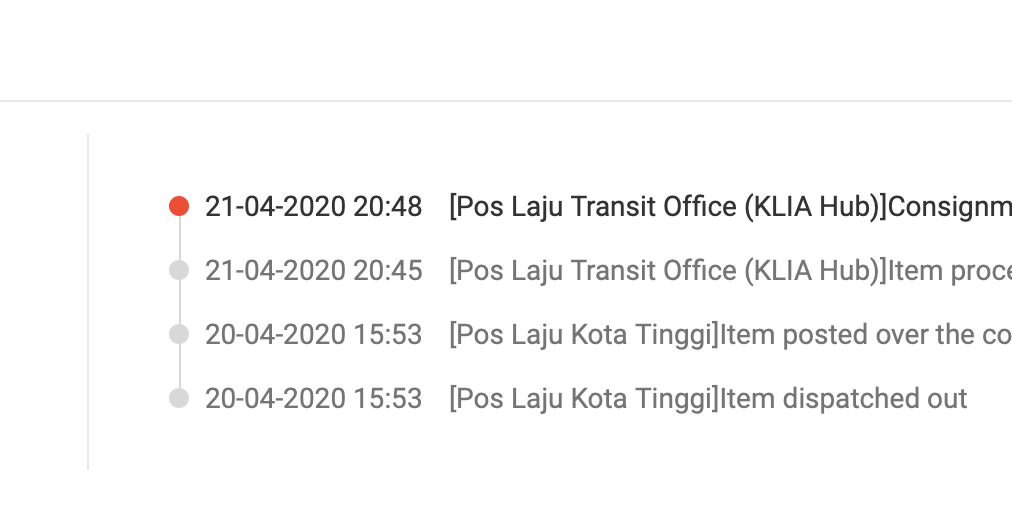Click the Item posted over the counter text
Screen dimensions: 1012x506
pos(865,335)
